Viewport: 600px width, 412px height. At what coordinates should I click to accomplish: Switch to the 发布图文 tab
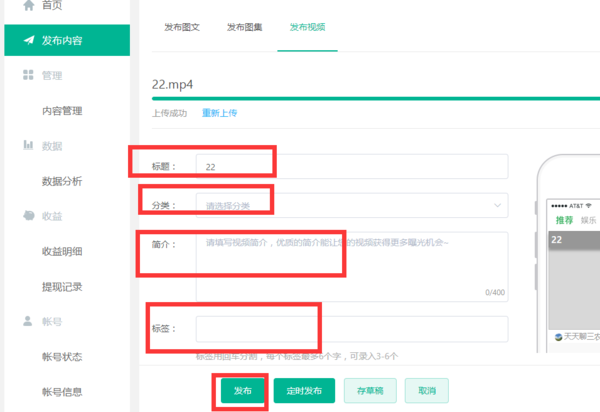(182, 27)
